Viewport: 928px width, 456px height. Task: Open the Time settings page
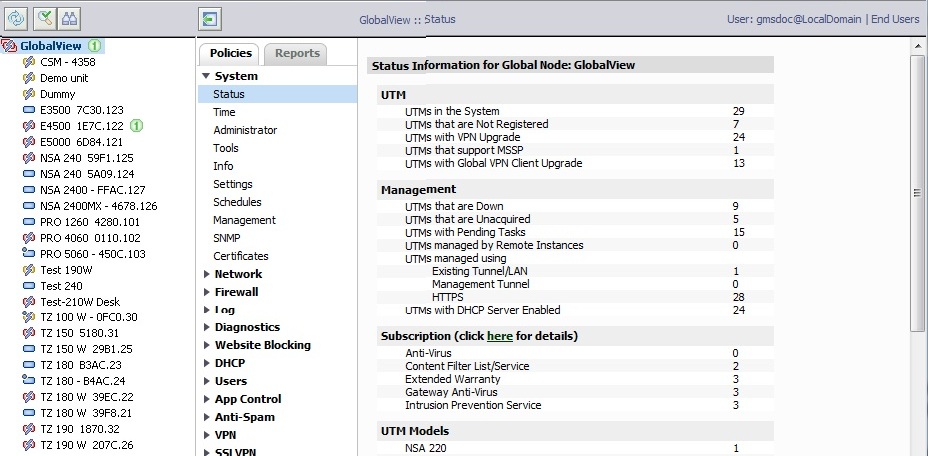click(224, 112)
